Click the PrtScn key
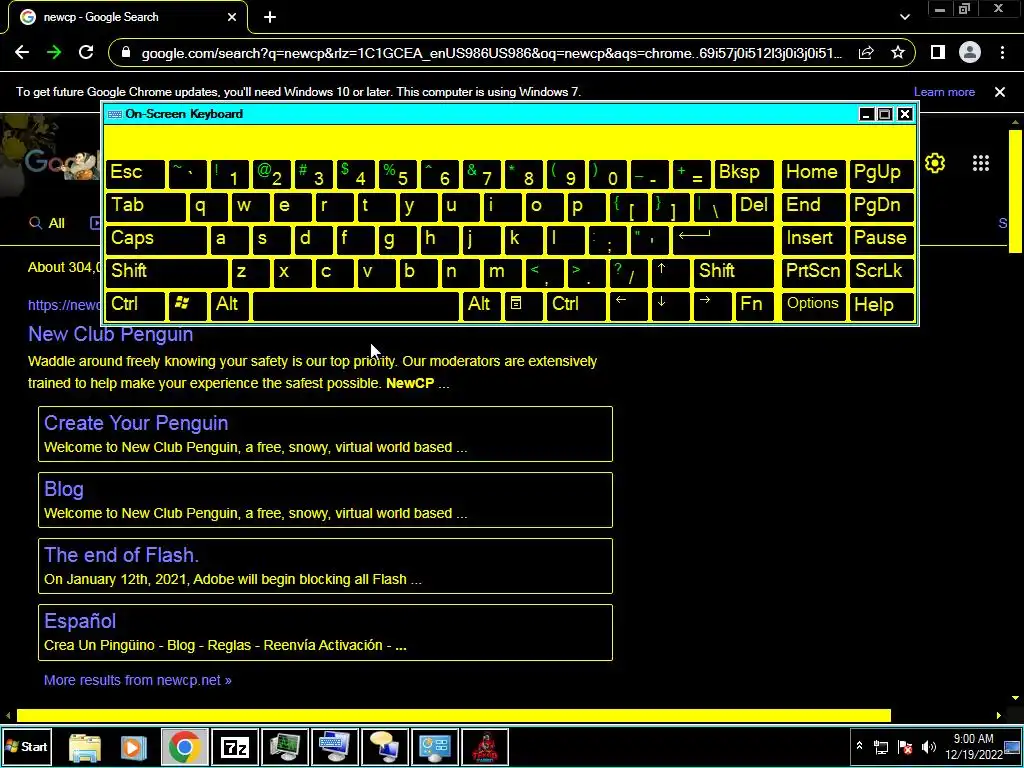1024x768 pixels. point(814,272)
